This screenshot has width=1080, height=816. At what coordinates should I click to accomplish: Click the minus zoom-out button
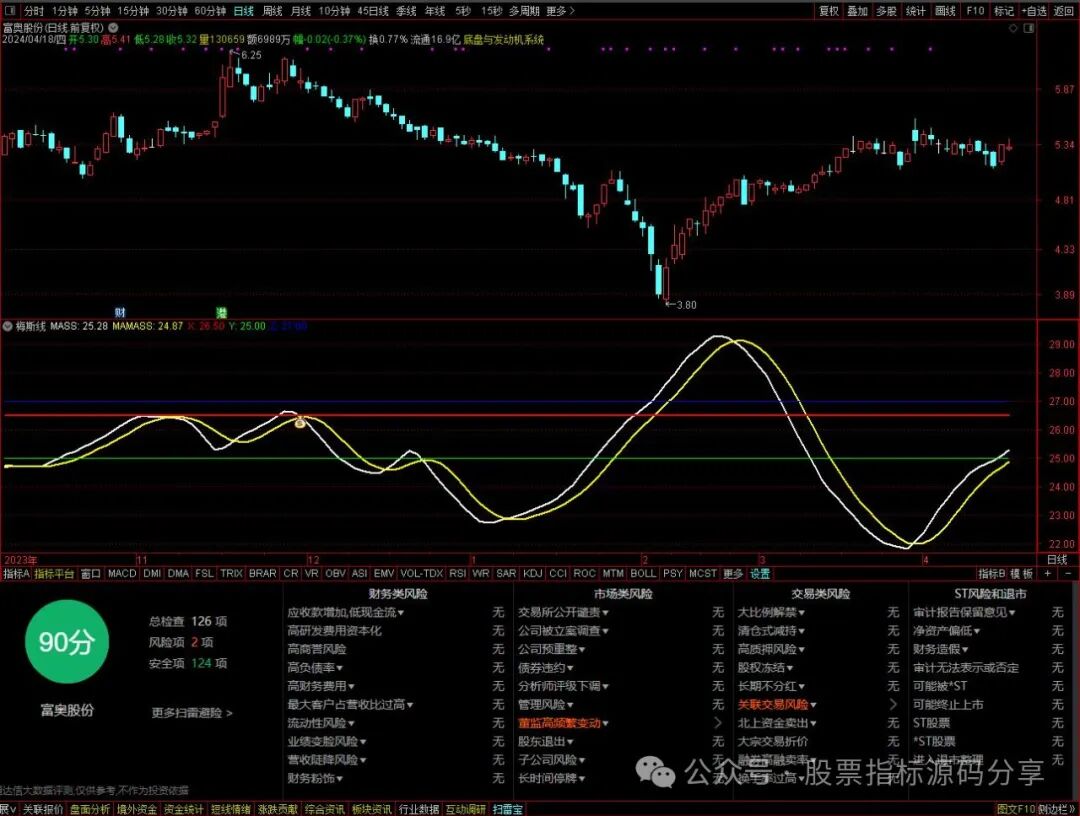click(1068, 573)
